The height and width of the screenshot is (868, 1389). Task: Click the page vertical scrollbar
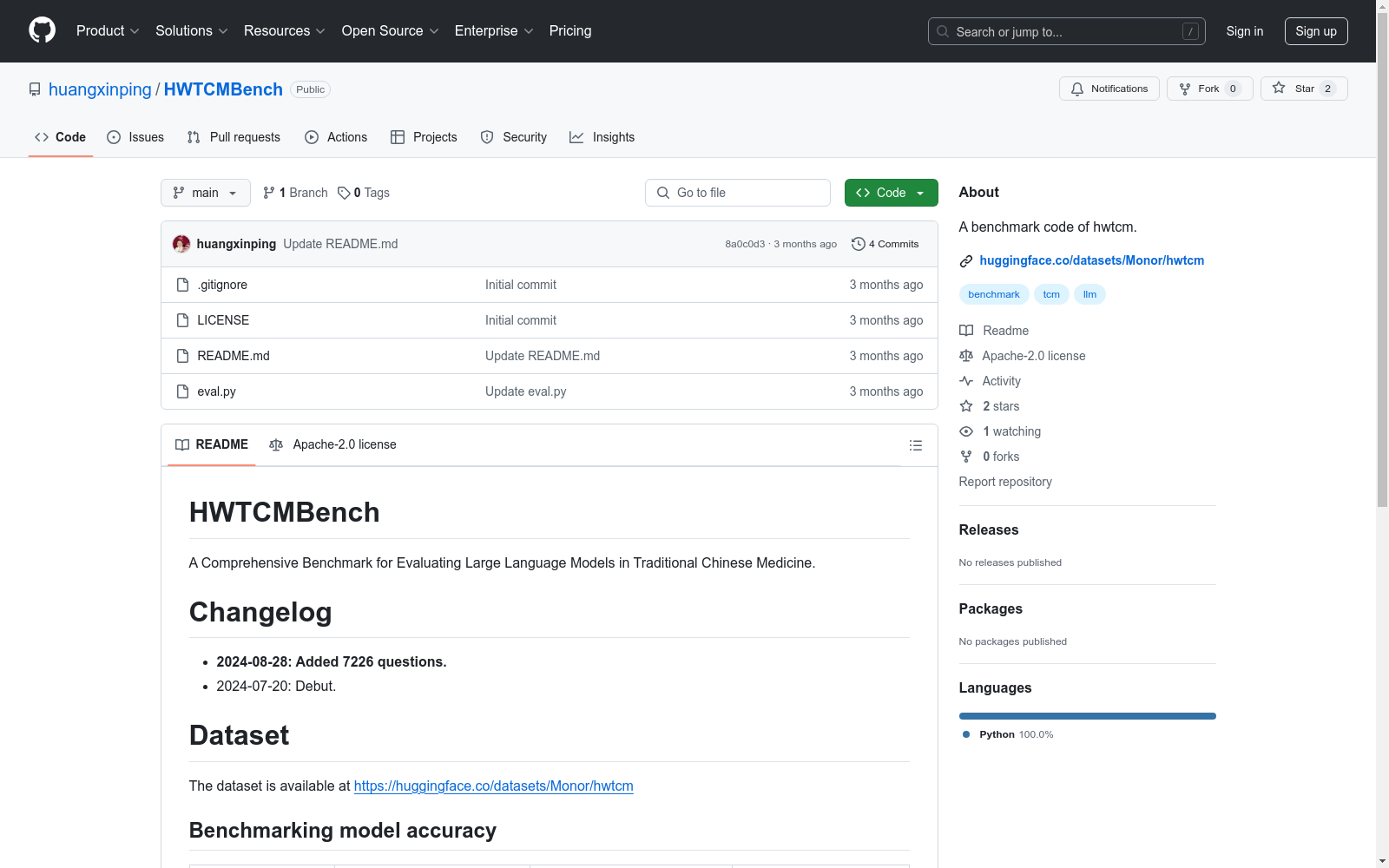1383,434
